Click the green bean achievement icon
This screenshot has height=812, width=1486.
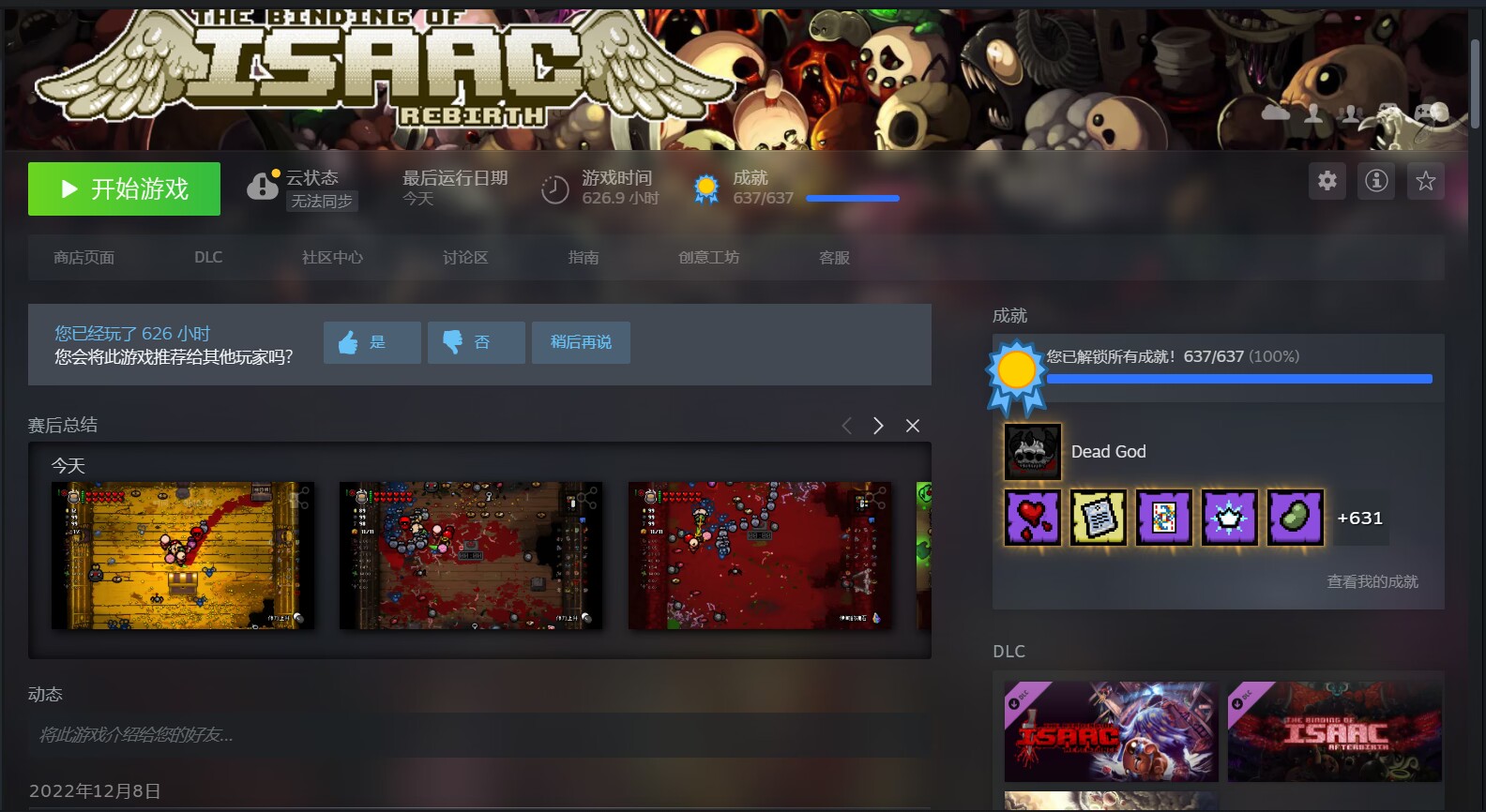pyautogui.click(x=1295, y=518)
